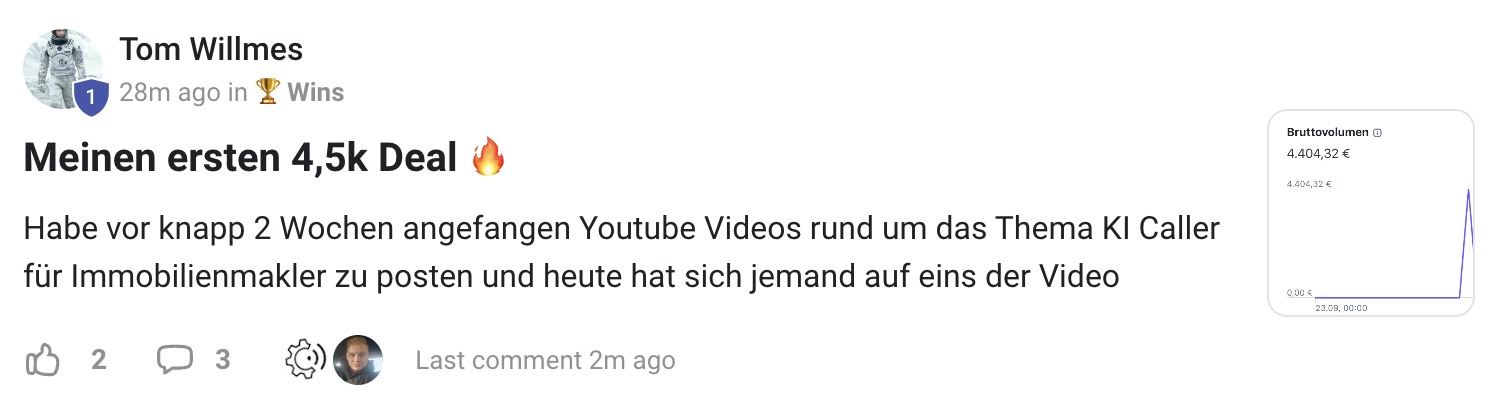Click the trophy icon beside Wins

click(x=267, y=92)
